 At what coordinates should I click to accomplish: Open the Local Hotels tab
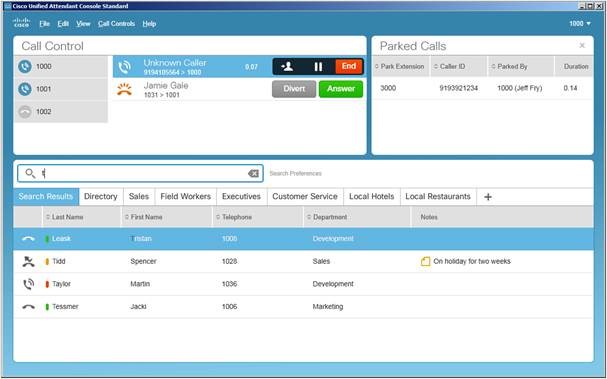[x=371, y=196]
